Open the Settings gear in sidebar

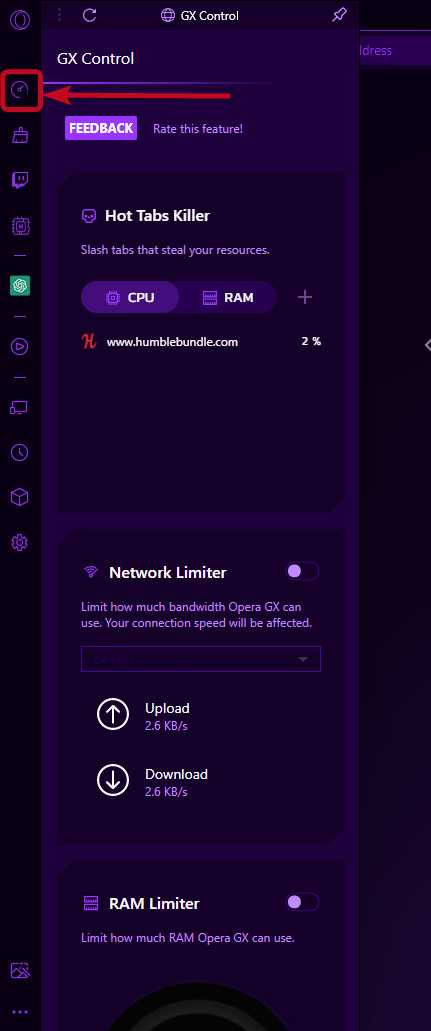pyautogui.click(x=20, y=542)
